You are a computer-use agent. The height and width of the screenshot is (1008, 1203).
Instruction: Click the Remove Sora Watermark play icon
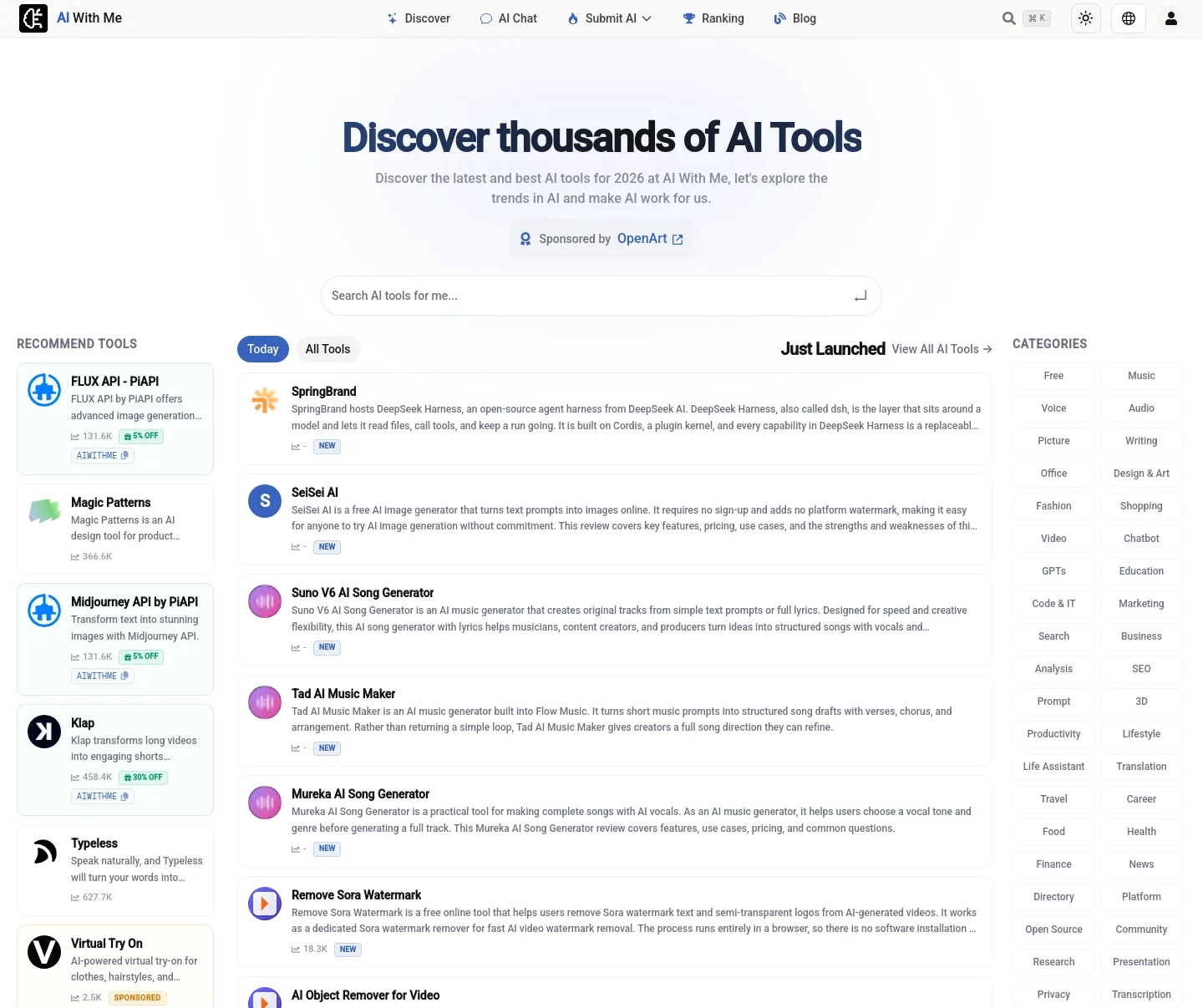pyautogui.click(x=265, y=904)
